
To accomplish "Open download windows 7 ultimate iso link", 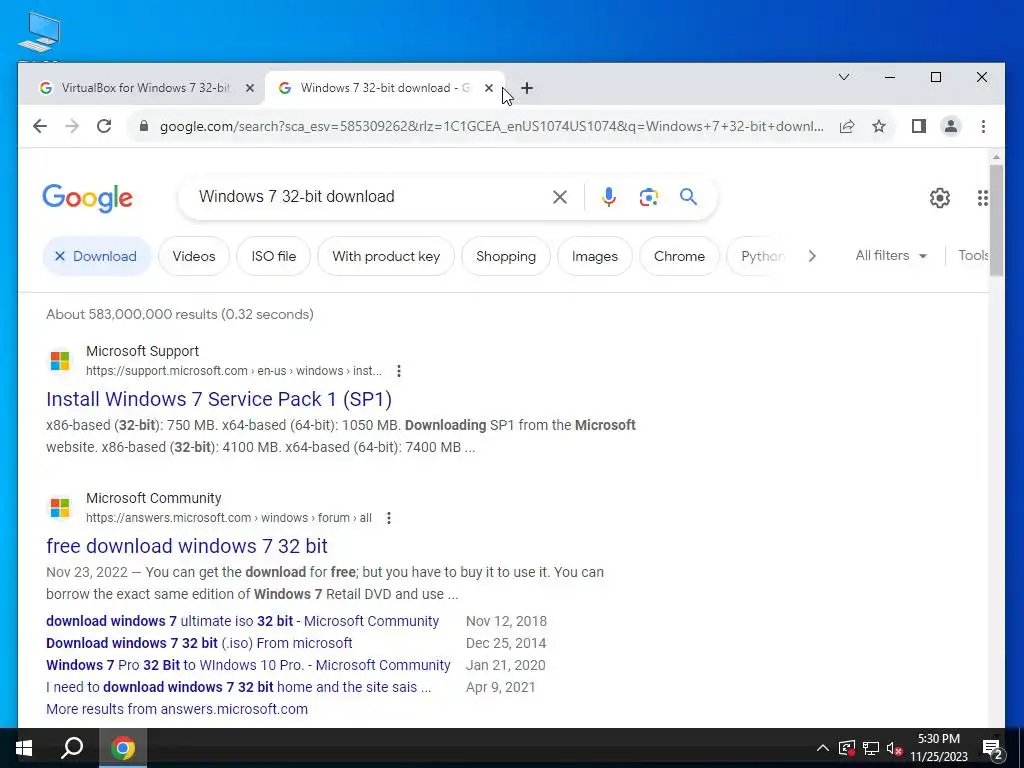I will [242, 621].
